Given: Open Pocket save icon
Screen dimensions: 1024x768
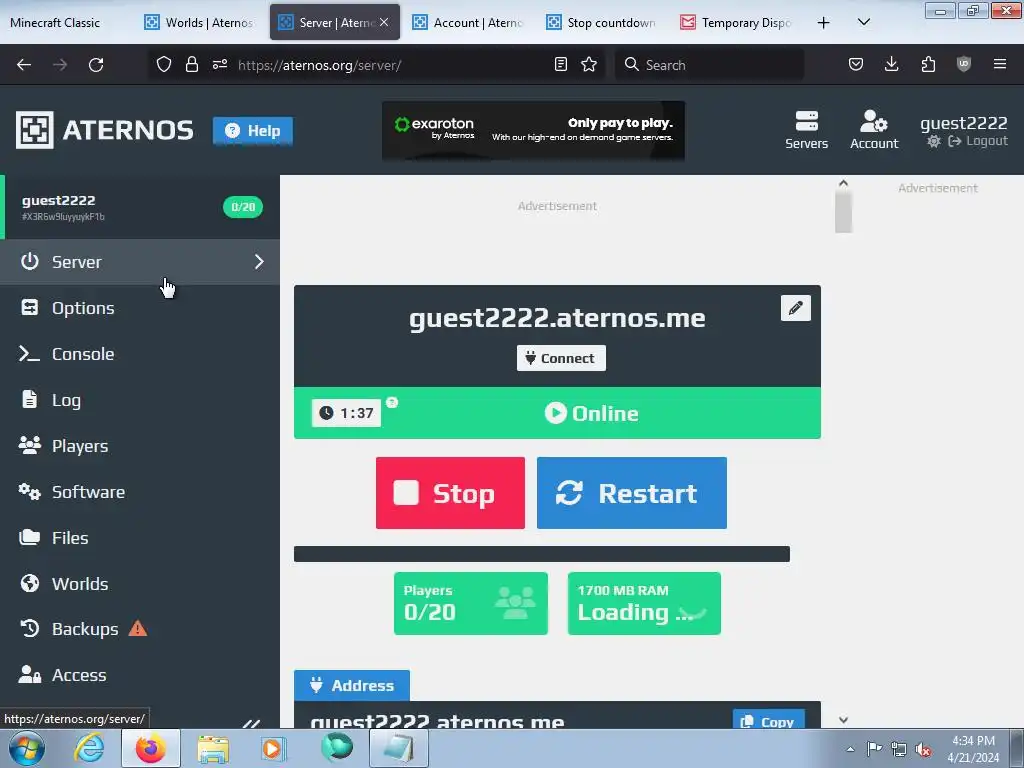Looking at the screenshot, I should (856, 65).
